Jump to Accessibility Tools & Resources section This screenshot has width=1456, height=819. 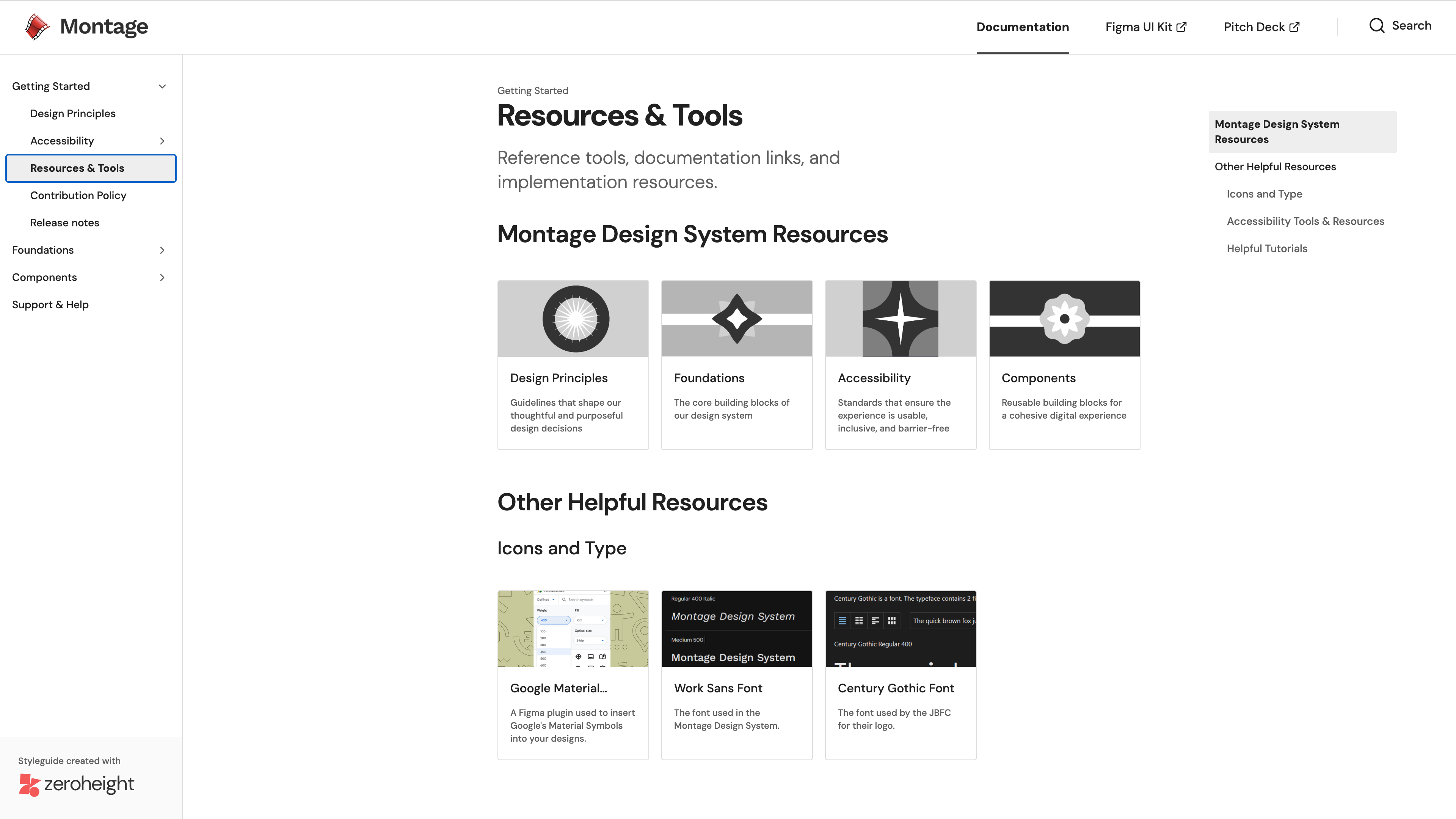point(1304,221)
